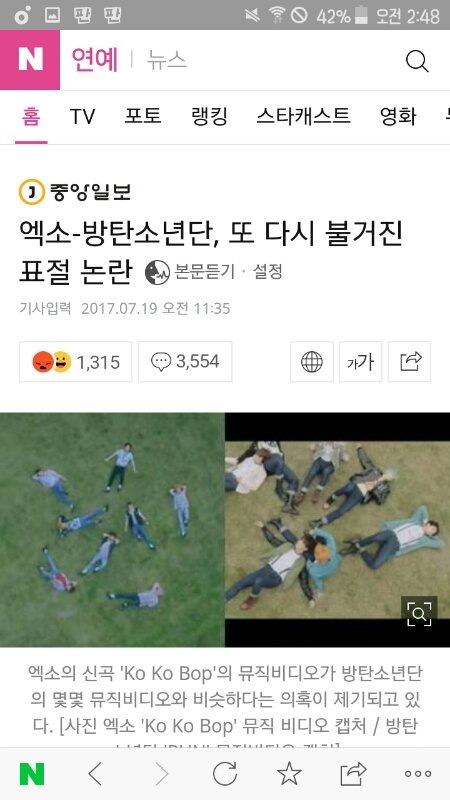Image resolution: width=450 pixels, height=800 pixels.
Task: Open bottom bar share icon
Action: (x=354, y=774)
